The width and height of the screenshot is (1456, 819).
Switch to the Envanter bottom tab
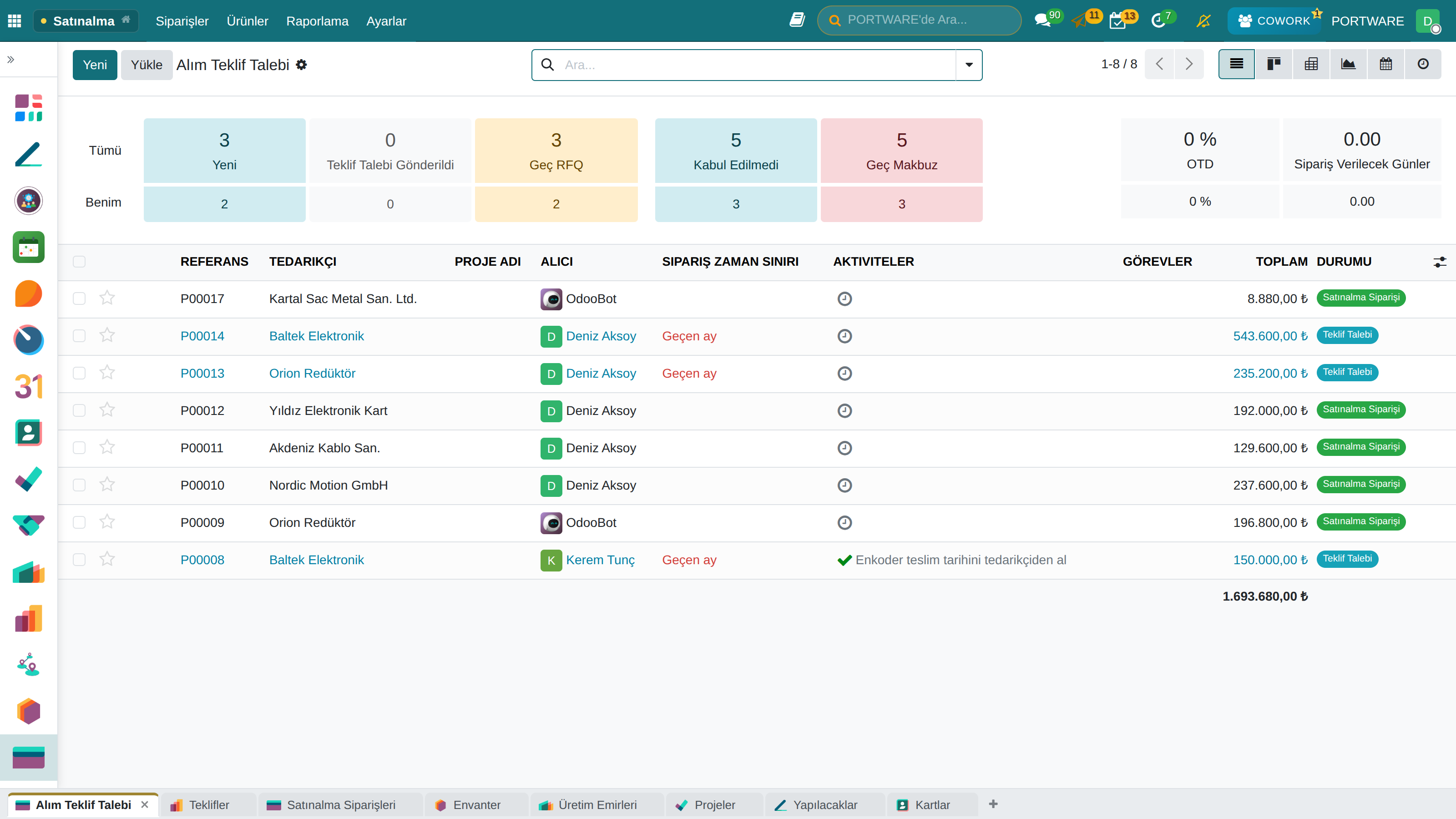click(x=476, y=805)
